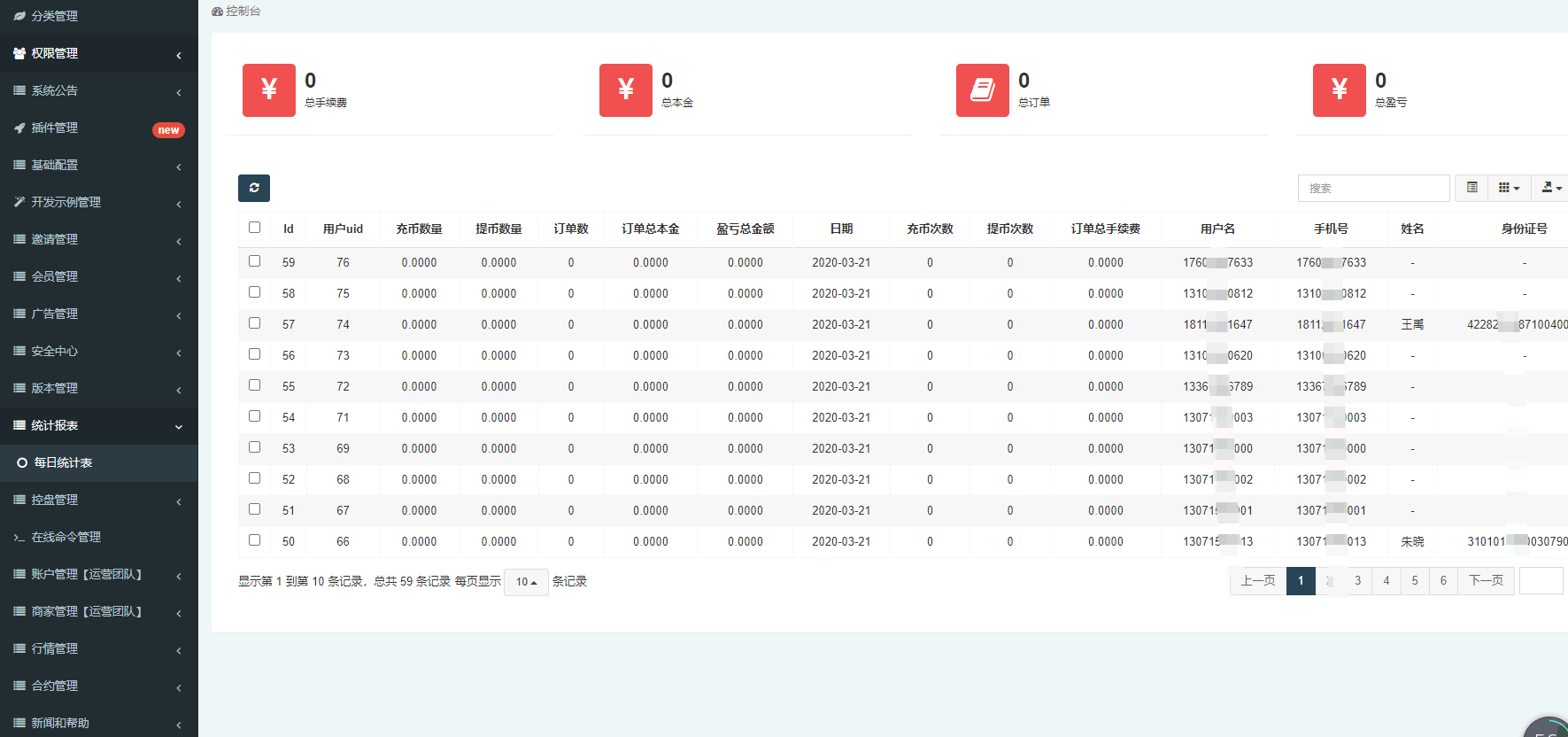
Task: Check the select-all header checkbox
Action: tap(254, 228)
